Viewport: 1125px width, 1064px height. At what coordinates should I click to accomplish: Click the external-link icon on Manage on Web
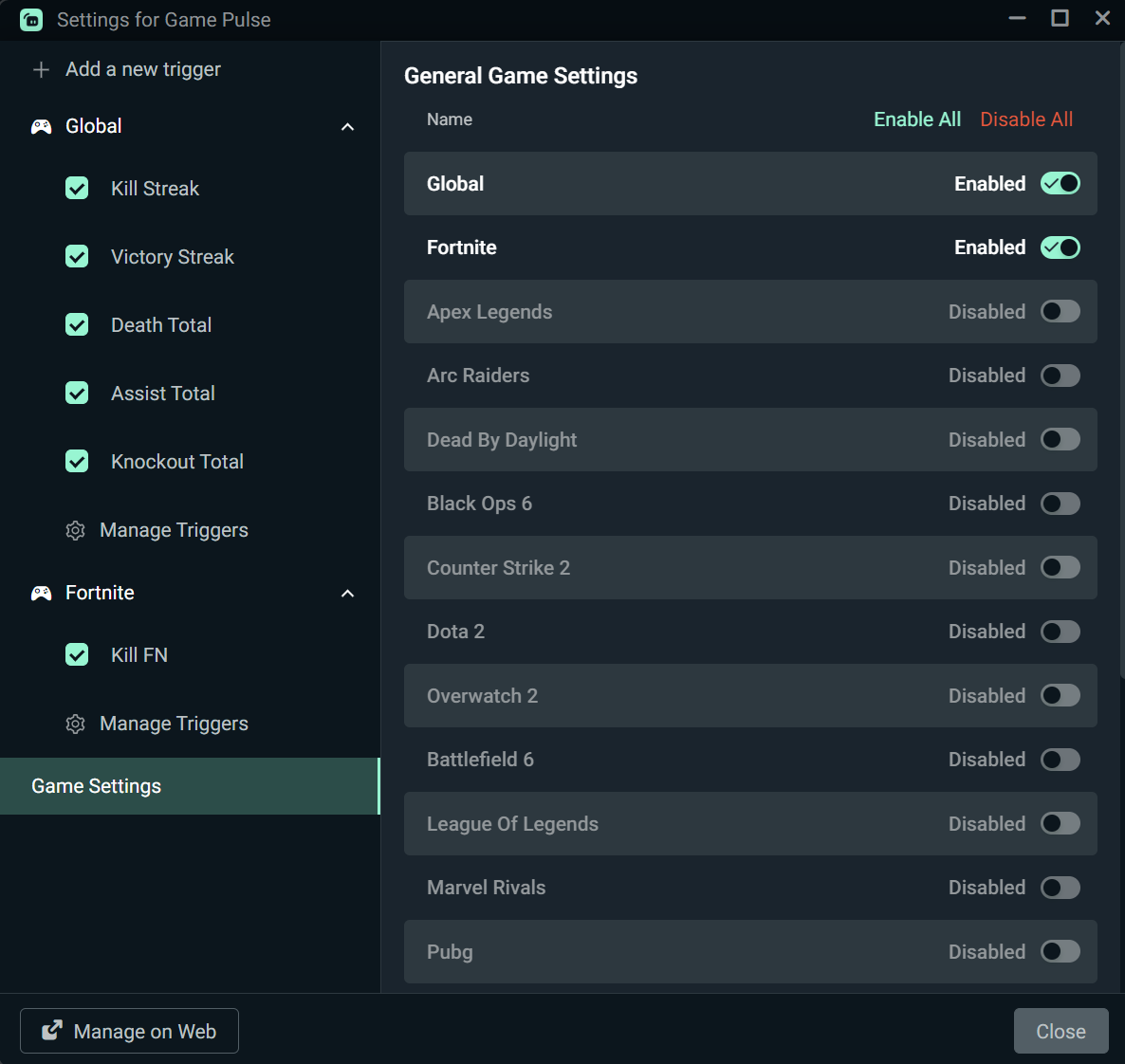[x=52, y=1031]
